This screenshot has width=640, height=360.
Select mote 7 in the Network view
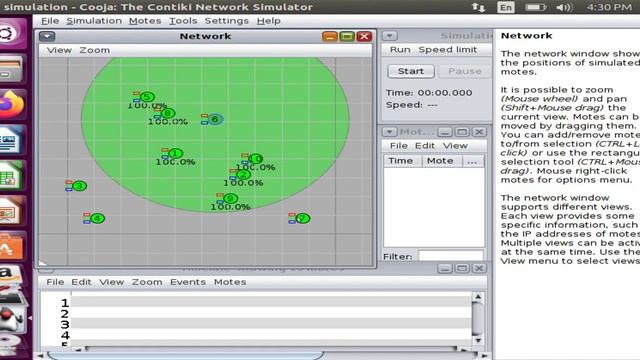[x=302, y=218]
